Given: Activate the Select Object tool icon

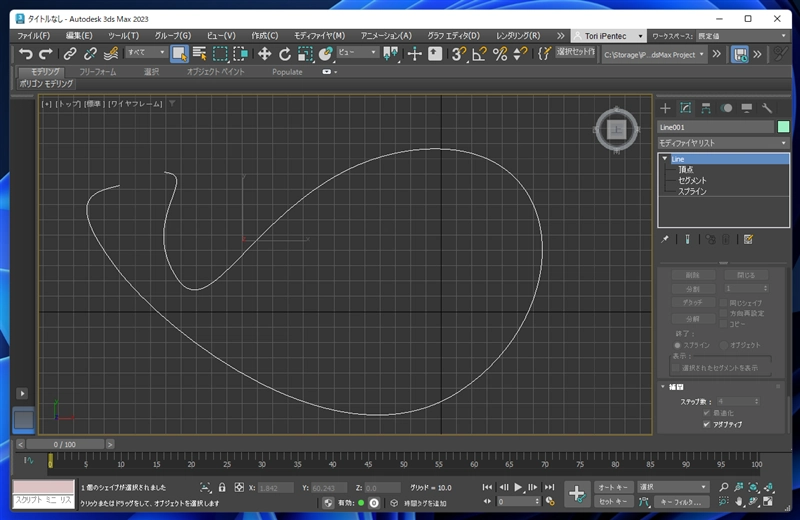Looking at the screenshot, I should 179,54.
